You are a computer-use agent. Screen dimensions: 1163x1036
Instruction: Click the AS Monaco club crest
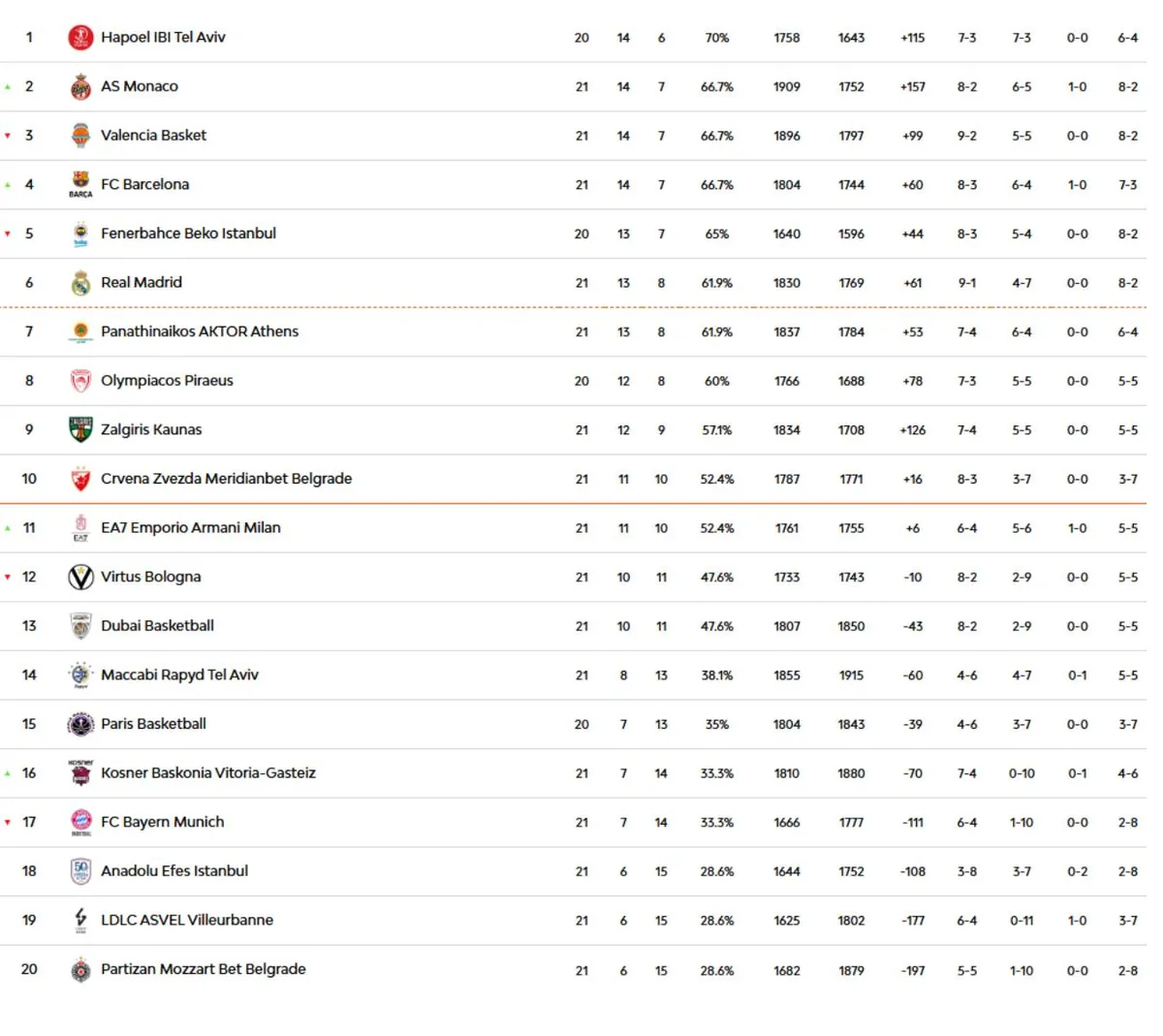80,87
